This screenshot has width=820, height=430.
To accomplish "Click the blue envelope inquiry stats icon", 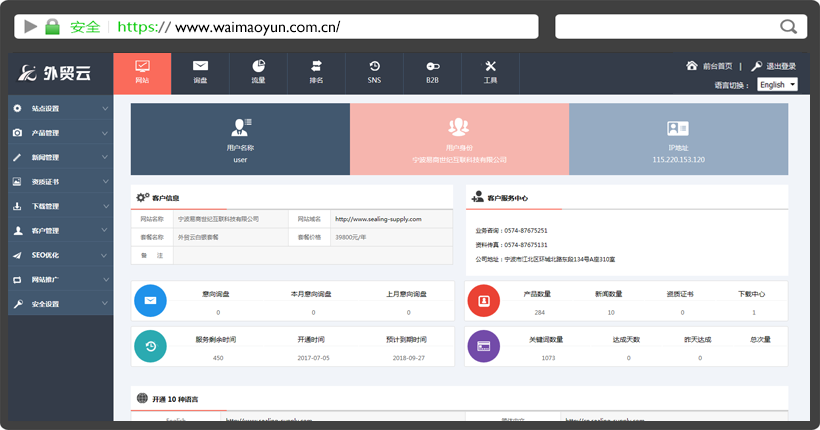I will click(x=150, y=300).
